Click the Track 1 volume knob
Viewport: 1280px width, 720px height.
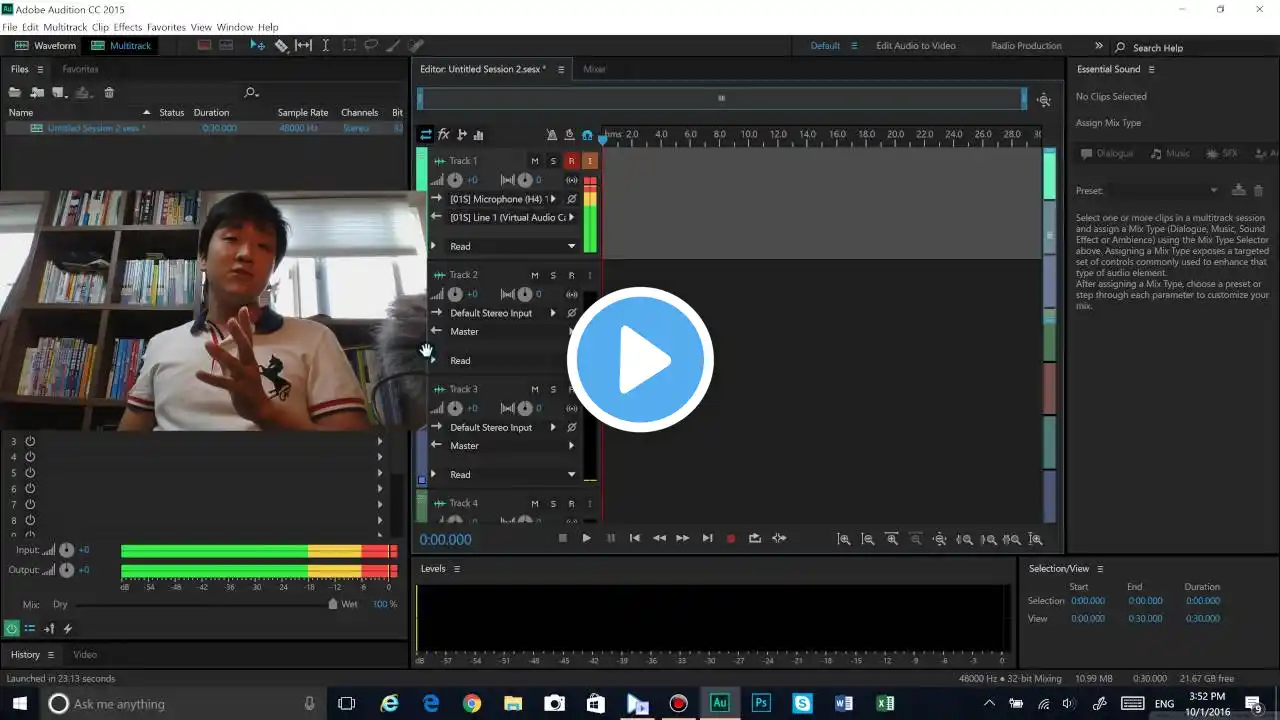(455, 180)
